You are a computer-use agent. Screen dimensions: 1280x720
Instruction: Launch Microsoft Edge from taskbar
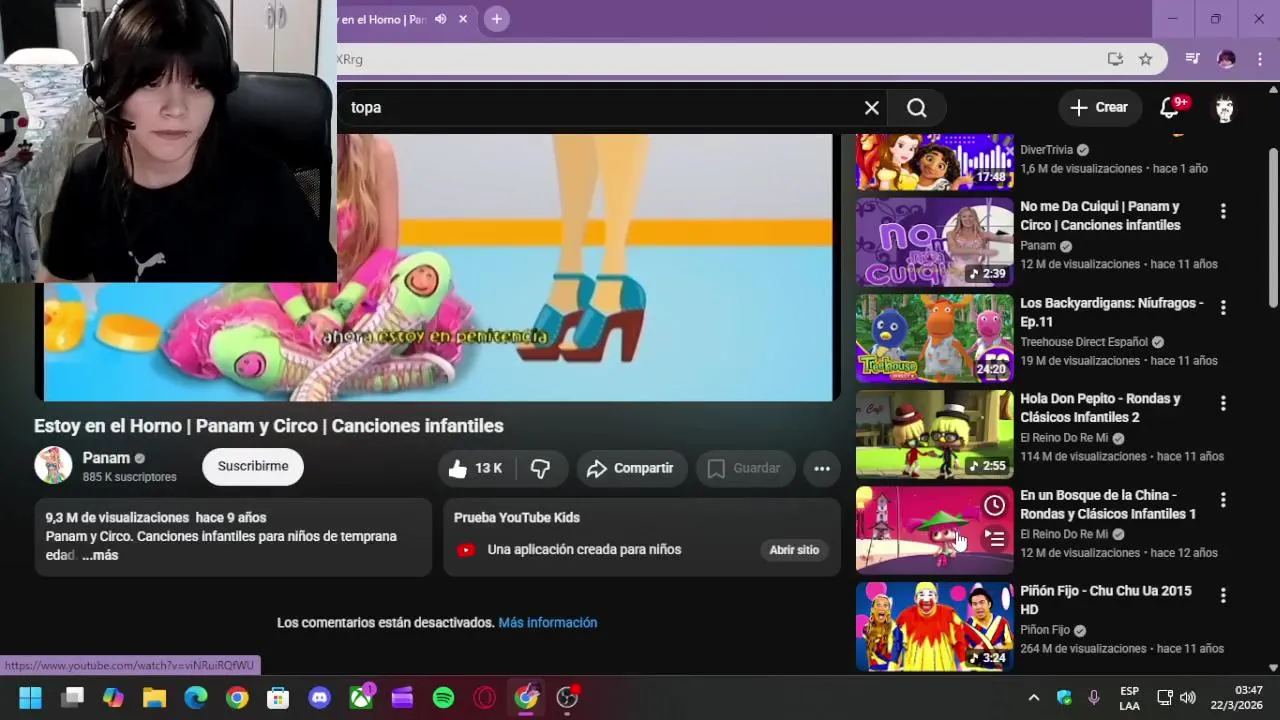[195, 698]
